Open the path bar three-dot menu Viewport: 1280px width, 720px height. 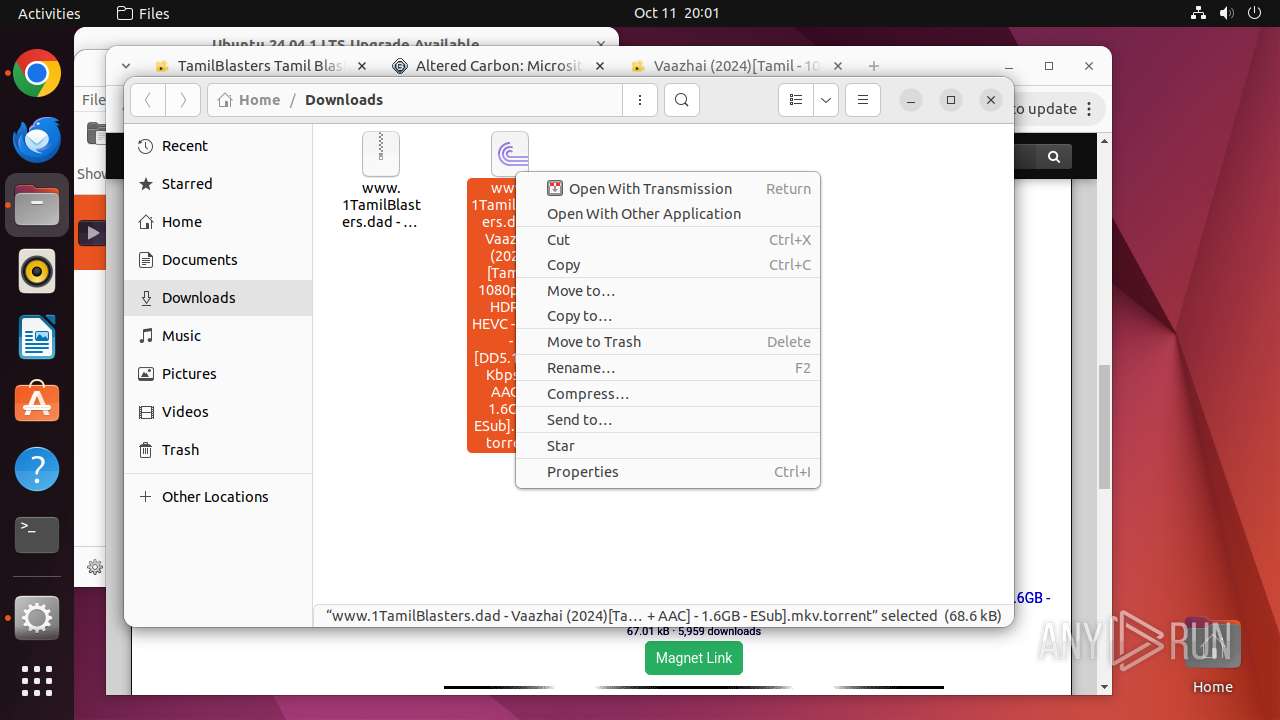tap(639, 100)
